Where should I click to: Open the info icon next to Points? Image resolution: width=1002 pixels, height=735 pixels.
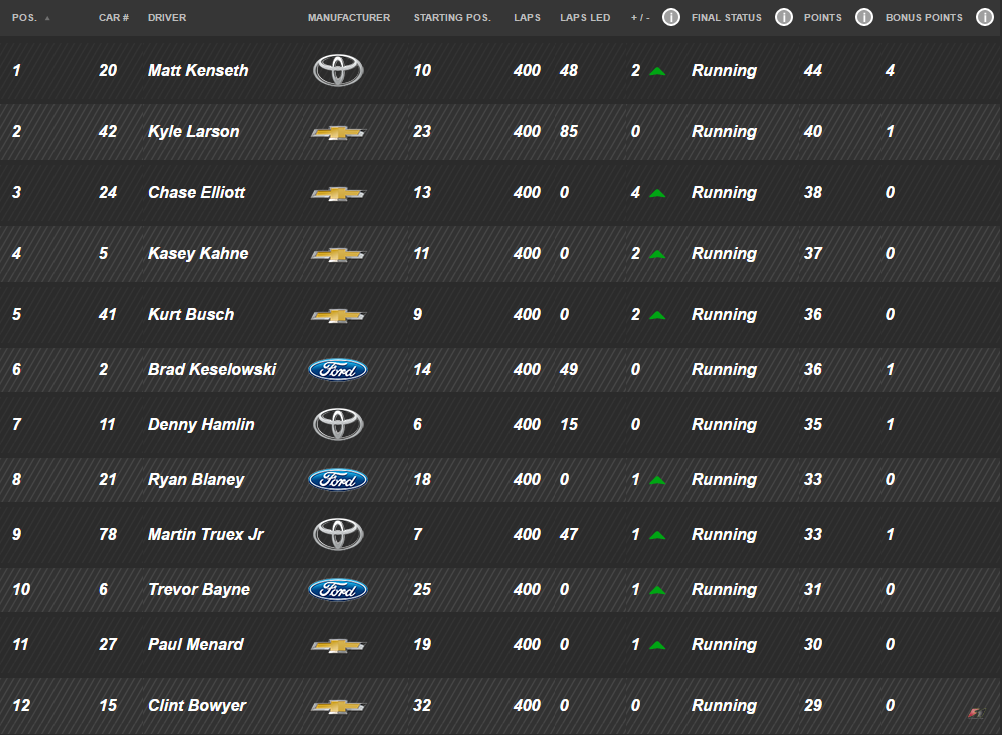(x=864, y=17)
